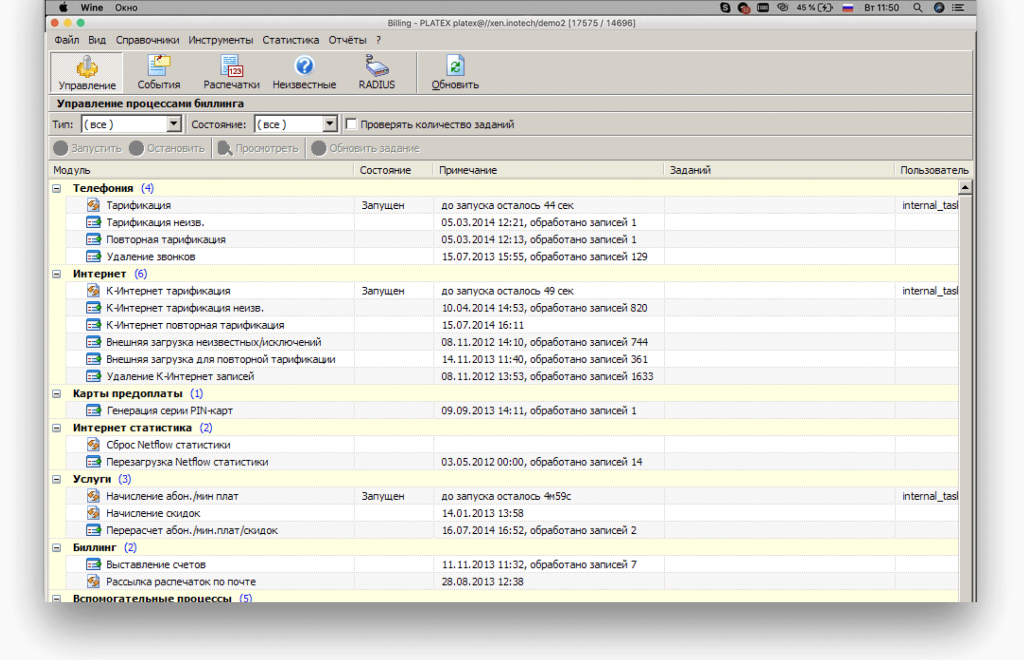Viewport: 1024px width, 660px height.
Task: Click the icon beside Внешняя загрузка неизвестных/исключений
Action: 93,342
